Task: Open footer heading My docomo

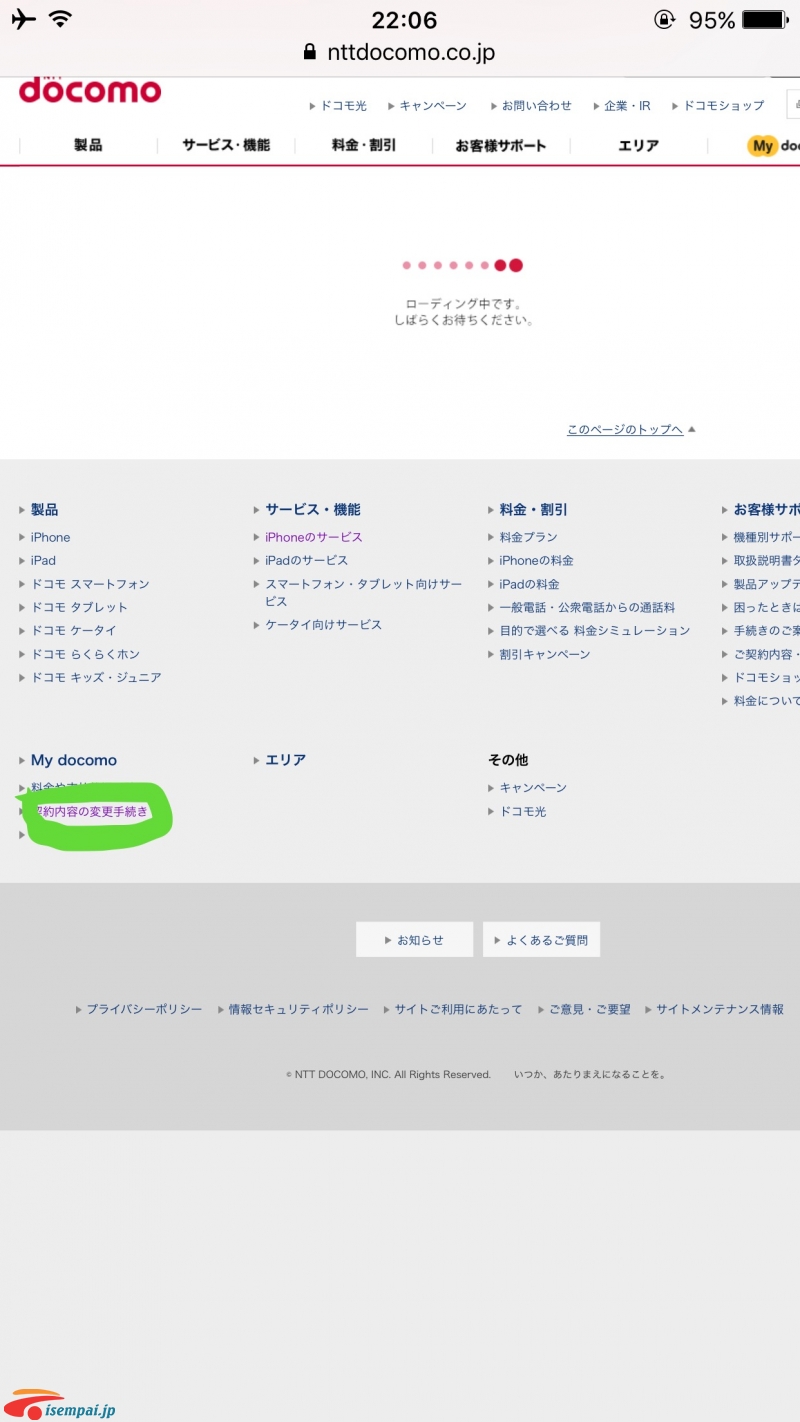Action: pyautogui.click(x=74, y=761)
